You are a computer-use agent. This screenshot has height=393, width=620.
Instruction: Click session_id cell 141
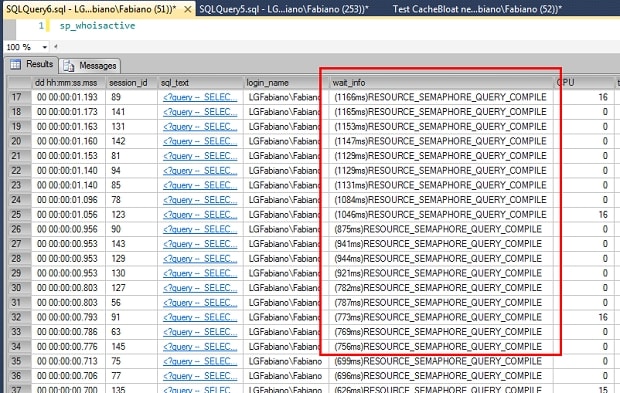coord(131,112)
